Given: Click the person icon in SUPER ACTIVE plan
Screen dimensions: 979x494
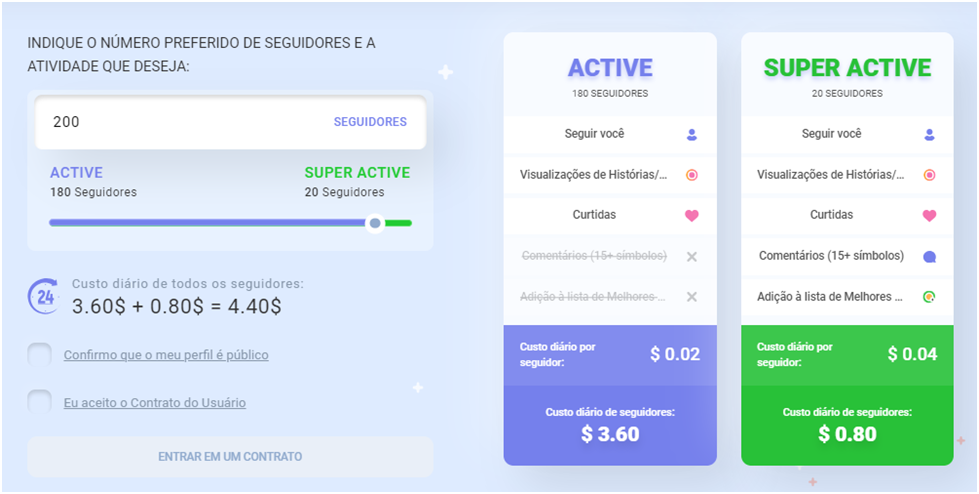Looking at the screenshot, I should [x=929, y=134].
